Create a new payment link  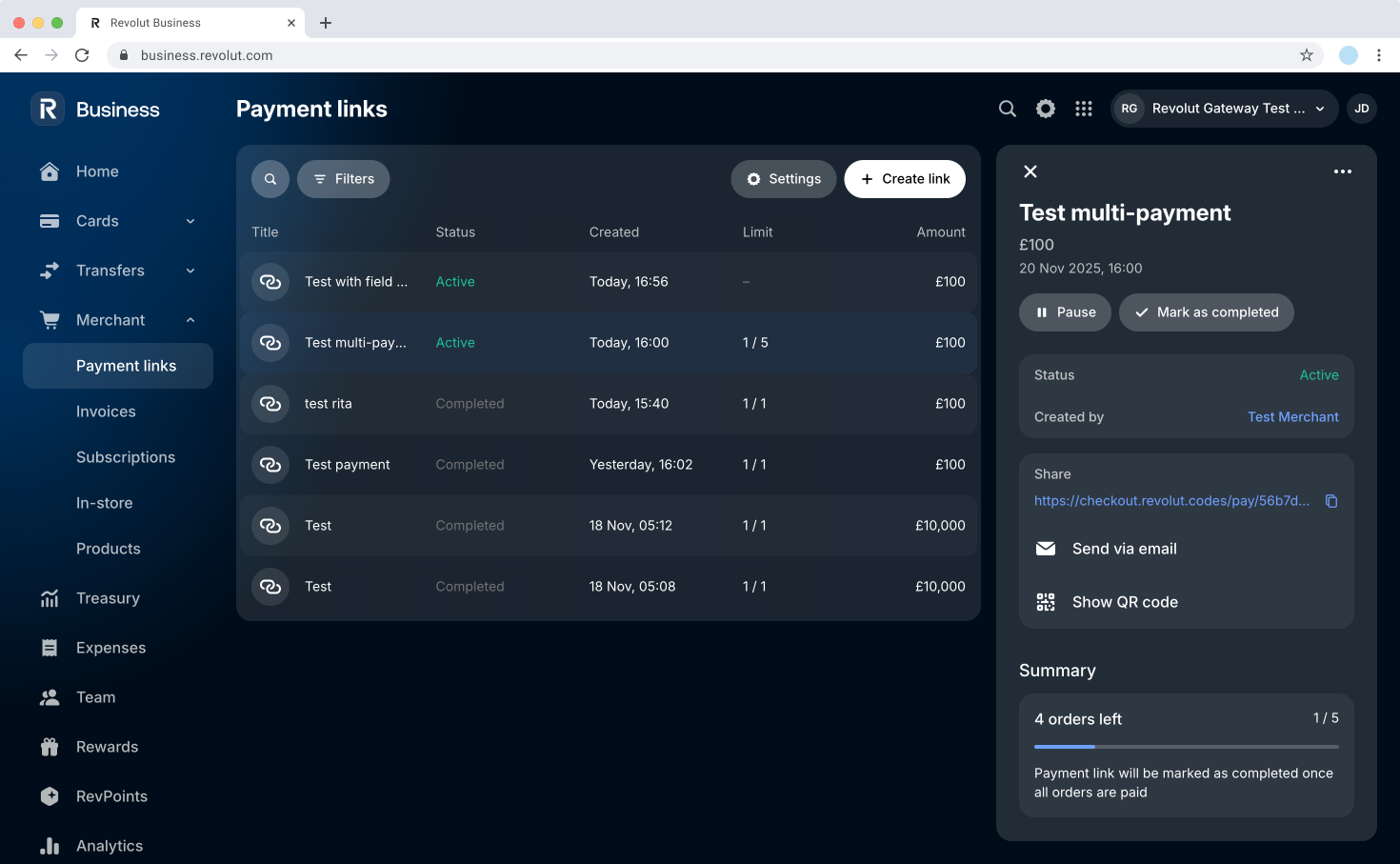(x=904, y=178)
